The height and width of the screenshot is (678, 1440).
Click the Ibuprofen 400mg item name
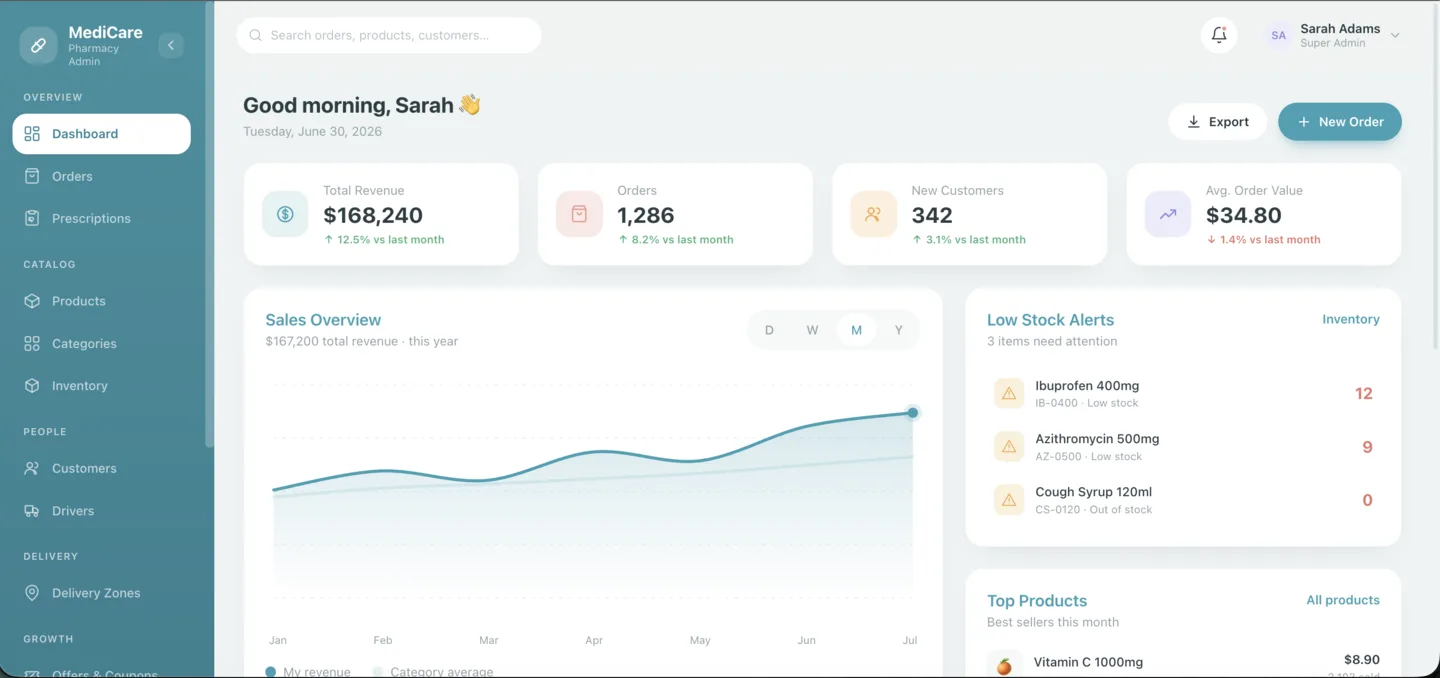pos(1087,386)
